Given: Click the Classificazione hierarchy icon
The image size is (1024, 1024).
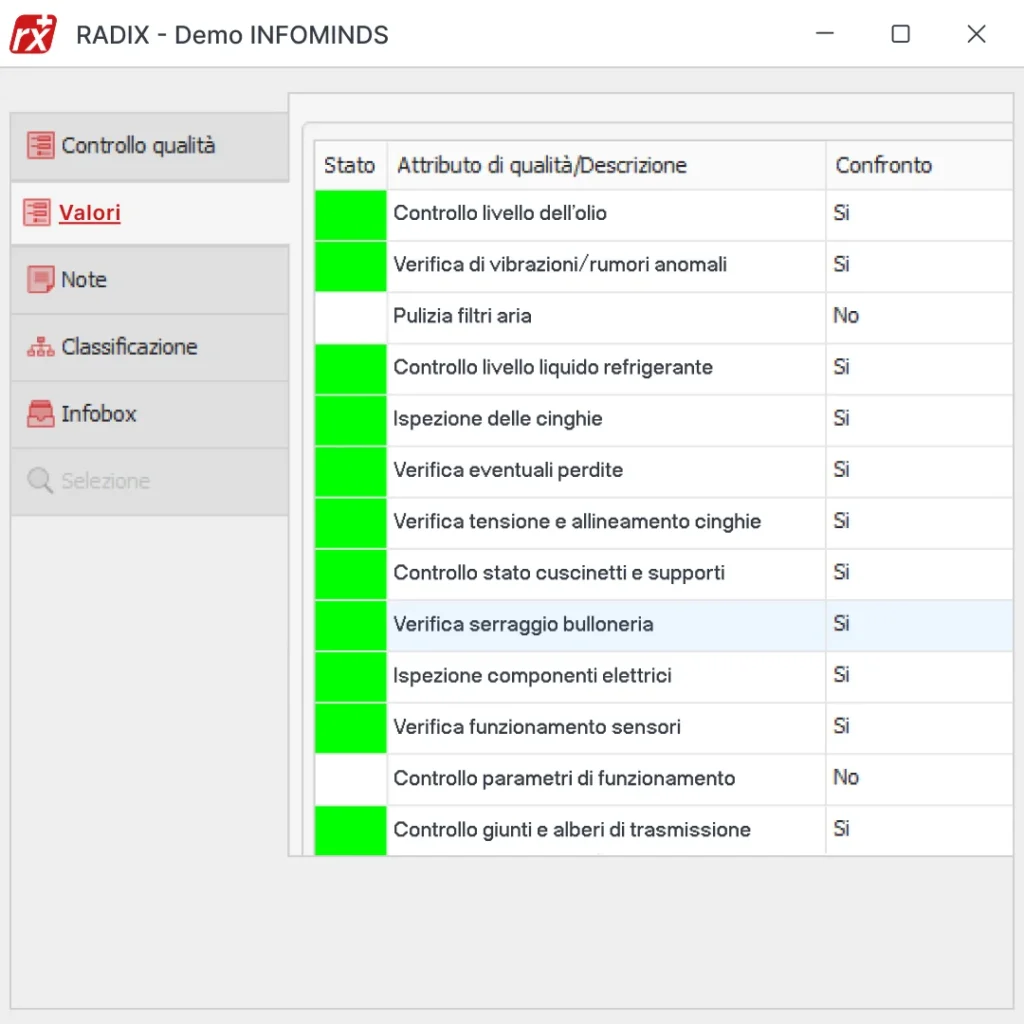Looking at the screenshot, I should (40, 346).
